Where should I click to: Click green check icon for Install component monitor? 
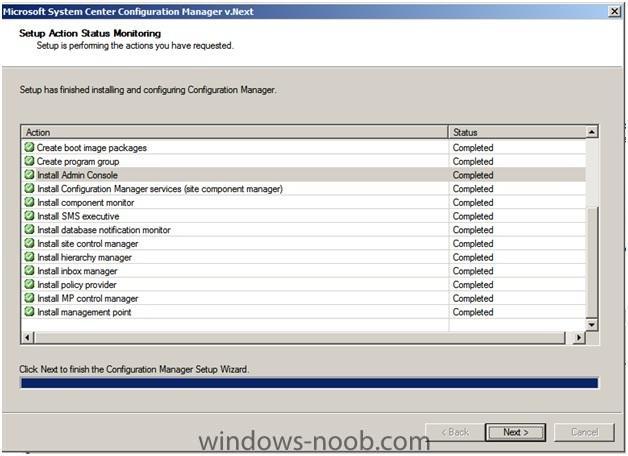pyautogui.click(x=29, y=202)
